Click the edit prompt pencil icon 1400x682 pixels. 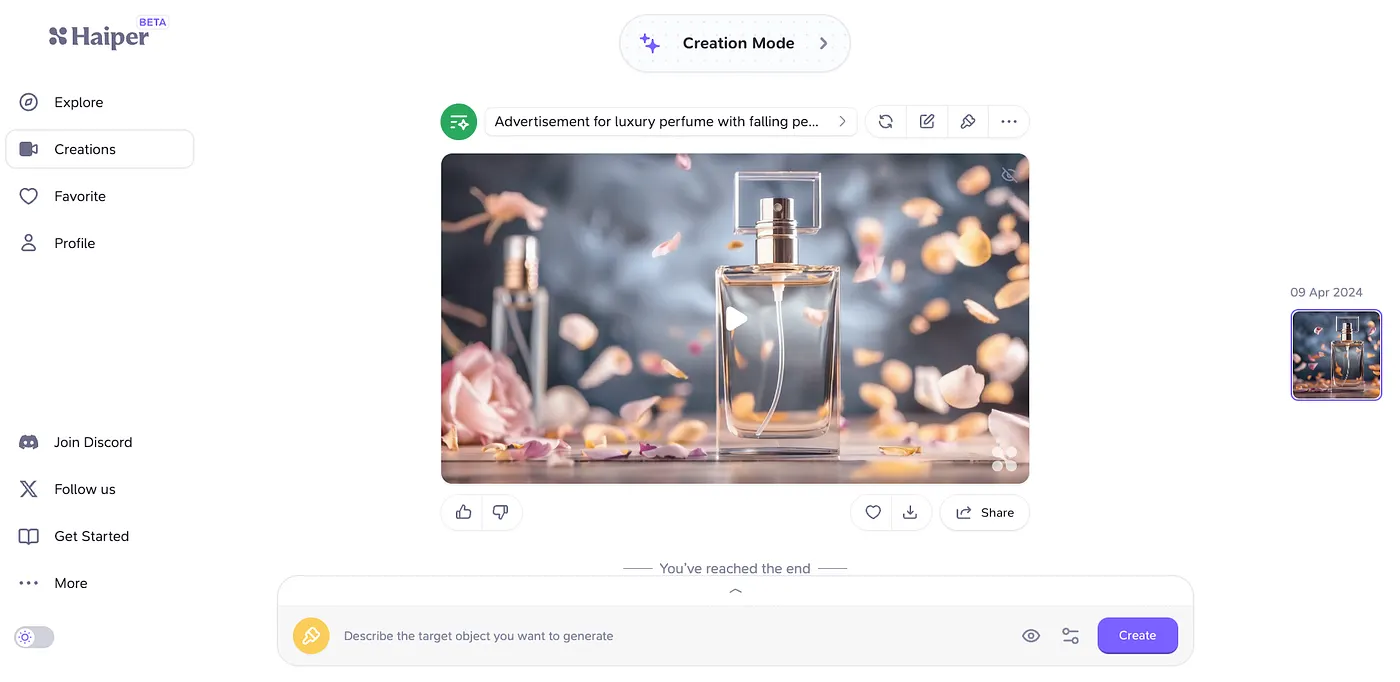(x=927, y=122)
